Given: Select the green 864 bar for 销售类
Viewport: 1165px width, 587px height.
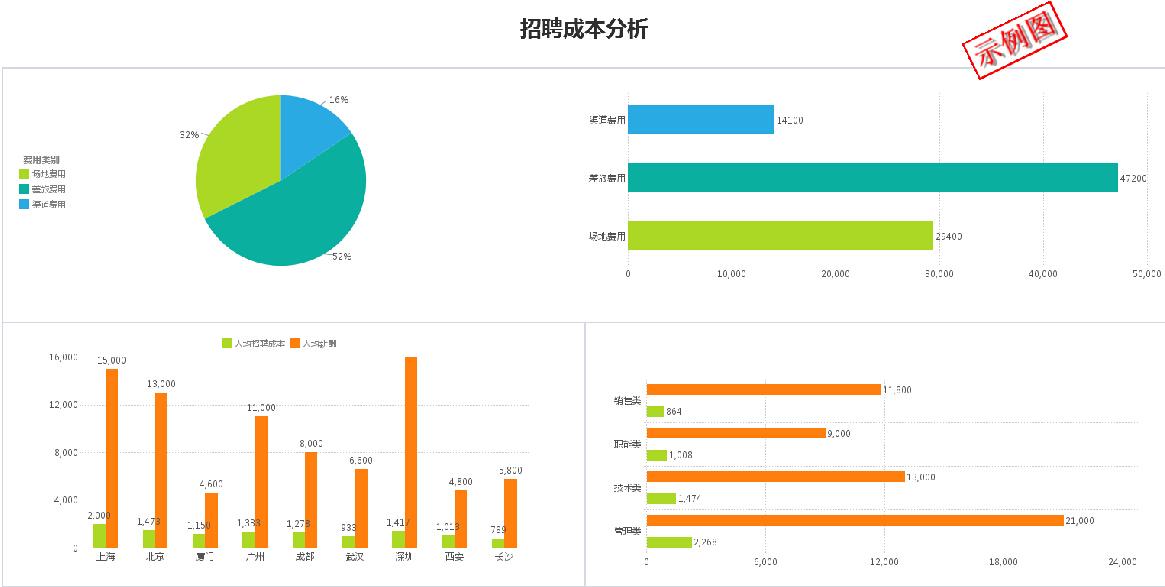Looking at the screenshot, I should (x=655, y=411).
